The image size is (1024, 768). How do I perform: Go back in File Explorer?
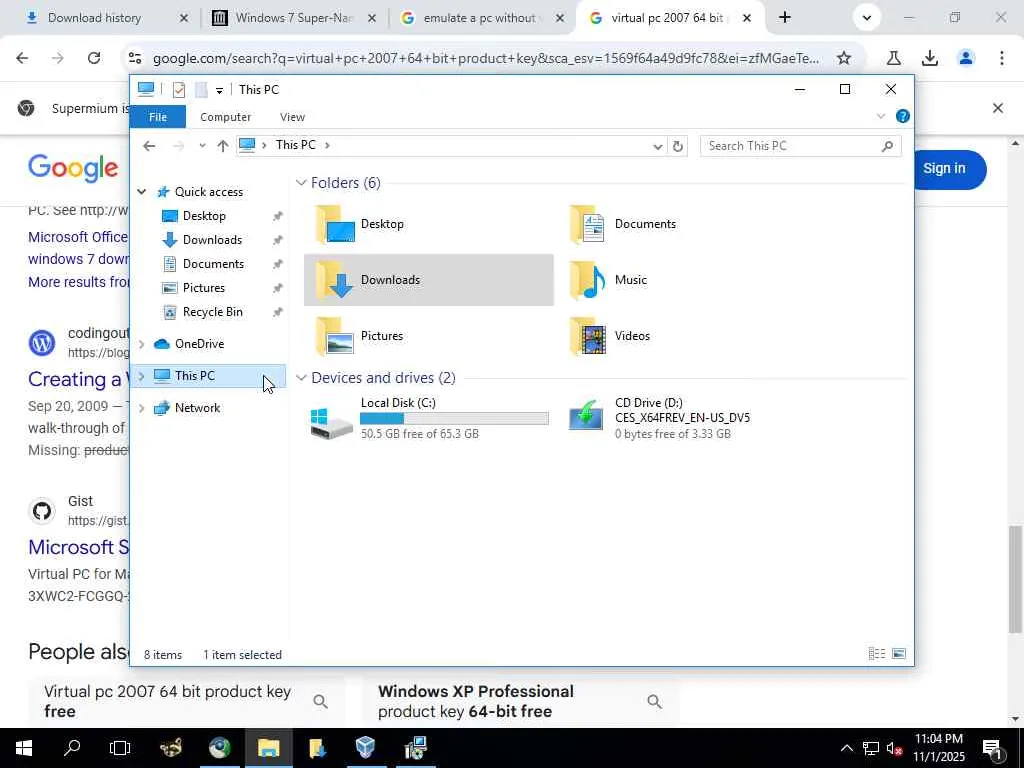[149, 146]
